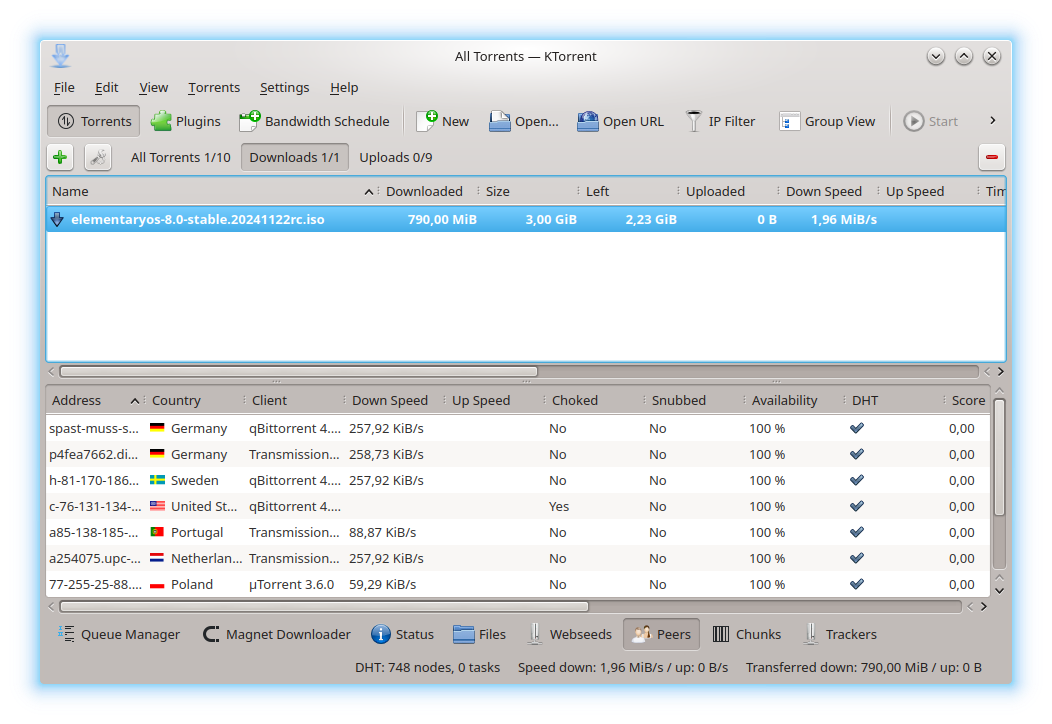Create a New torrent
The image size is (1052, 724).
tap(442, 121)
